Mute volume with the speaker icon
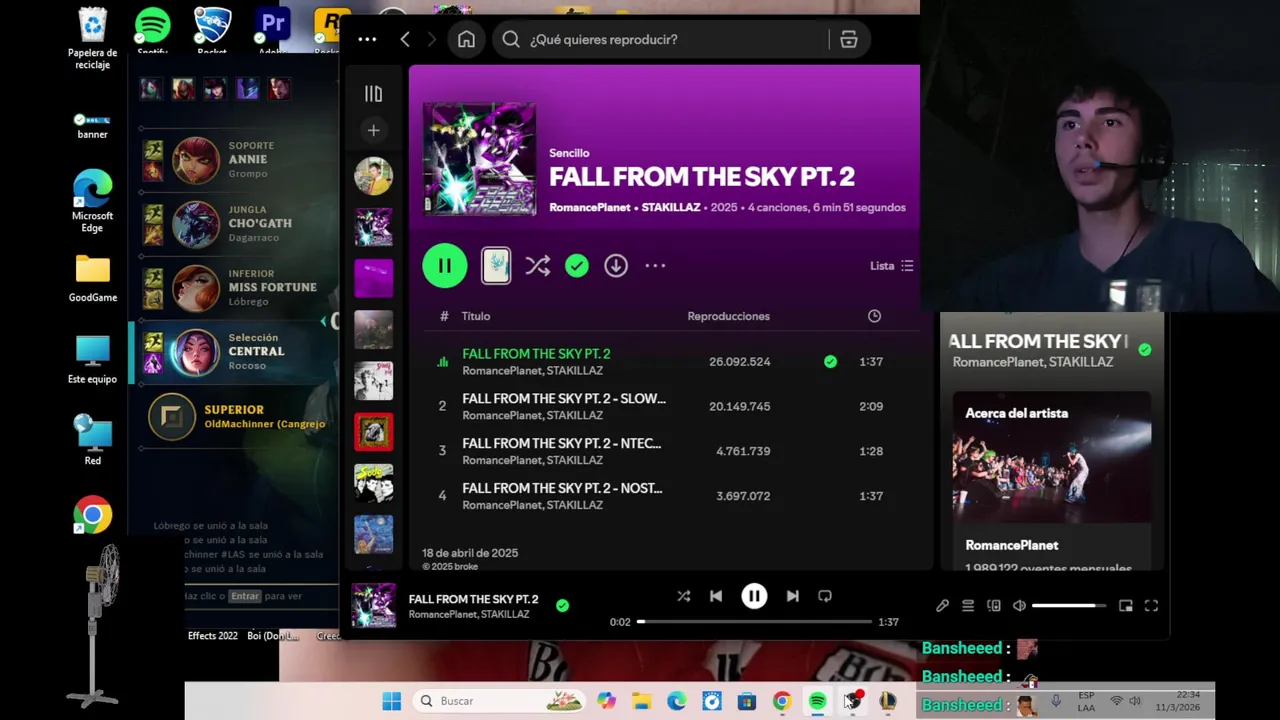Screen dimensions: 1280x720 [x=1019, y=605]
